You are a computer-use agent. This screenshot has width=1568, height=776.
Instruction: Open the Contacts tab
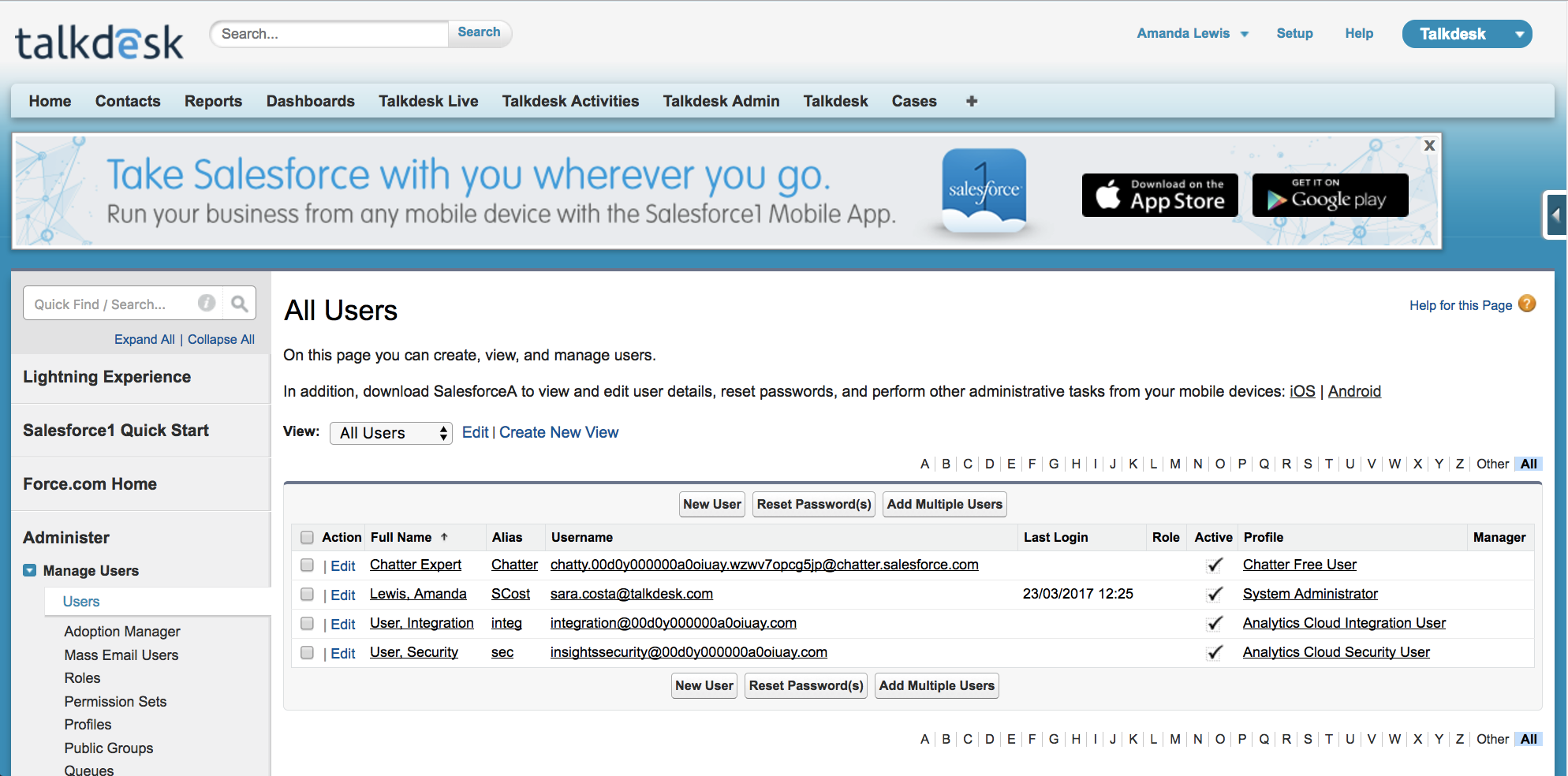128,101
